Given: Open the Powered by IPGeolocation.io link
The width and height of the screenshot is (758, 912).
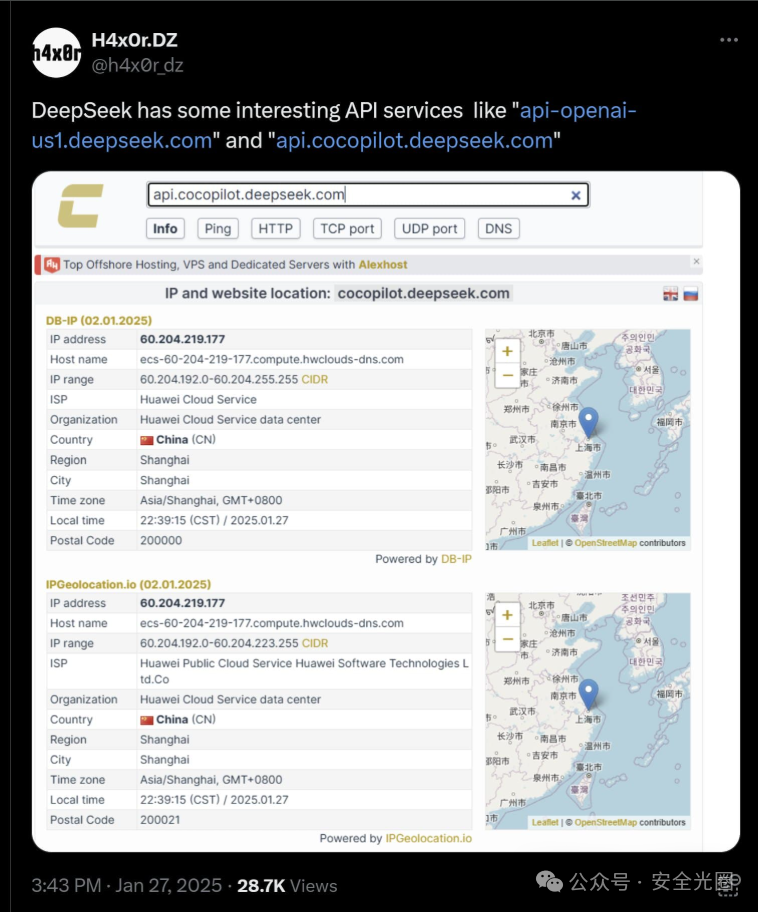Looking at the screenshot, I should (429, 838).
